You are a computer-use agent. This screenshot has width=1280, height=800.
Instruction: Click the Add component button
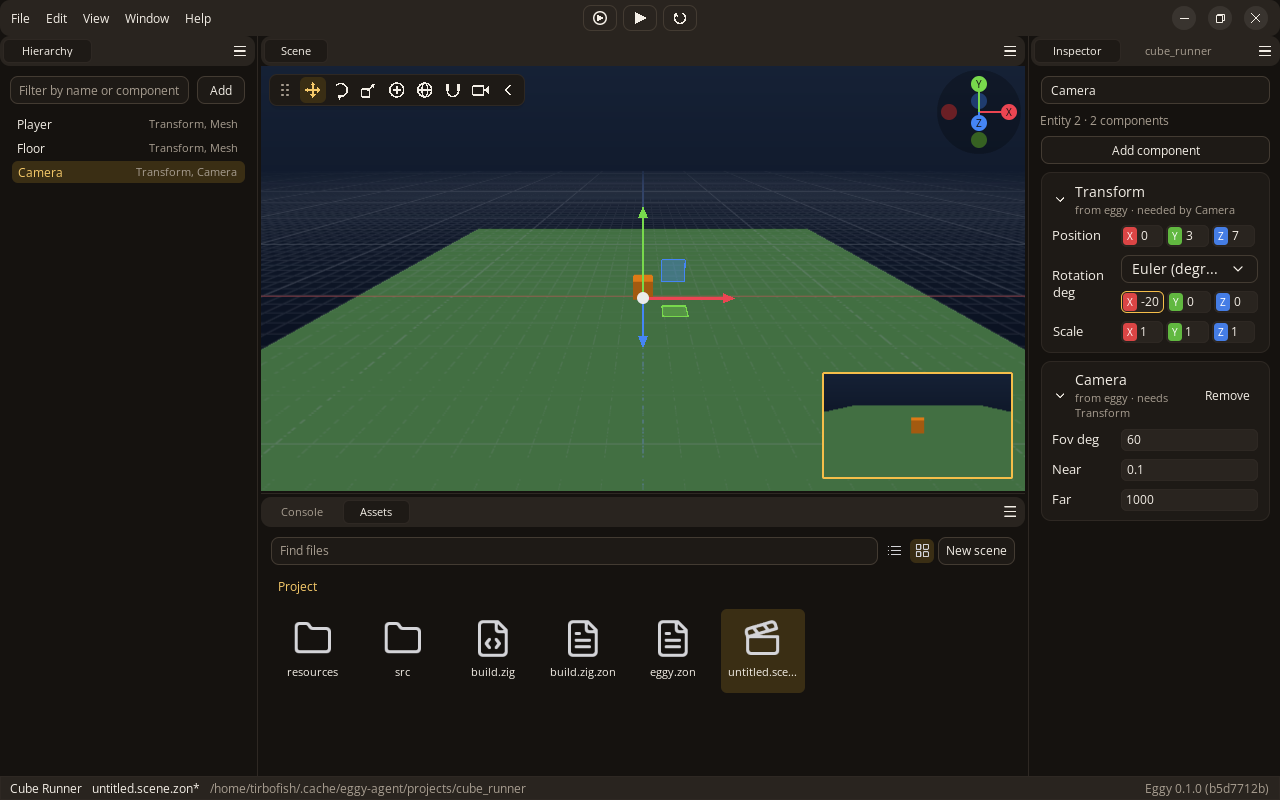(x=1155, y=151)
